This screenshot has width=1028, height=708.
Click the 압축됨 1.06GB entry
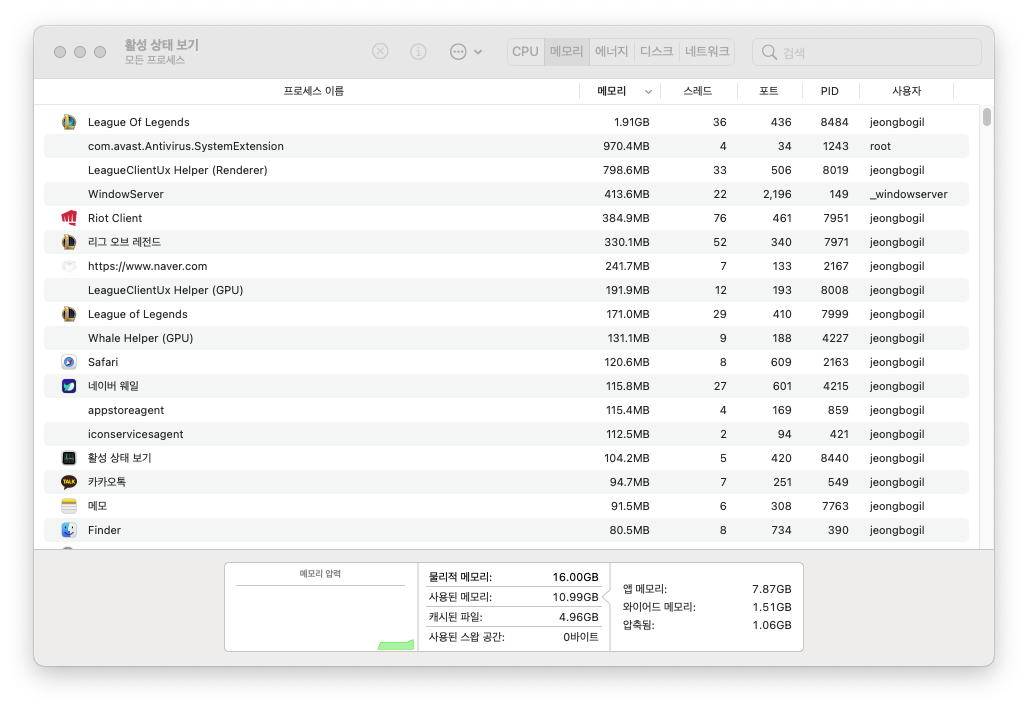[707, 625]
